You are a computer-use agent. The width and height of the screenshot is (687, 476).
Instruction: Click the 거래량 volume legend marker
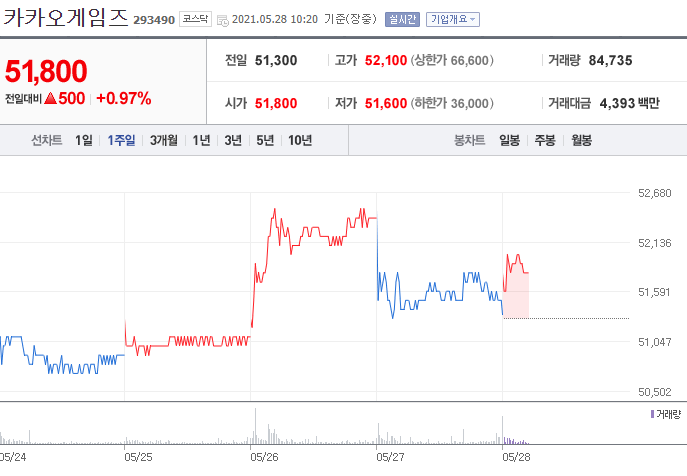coord(652,414)
